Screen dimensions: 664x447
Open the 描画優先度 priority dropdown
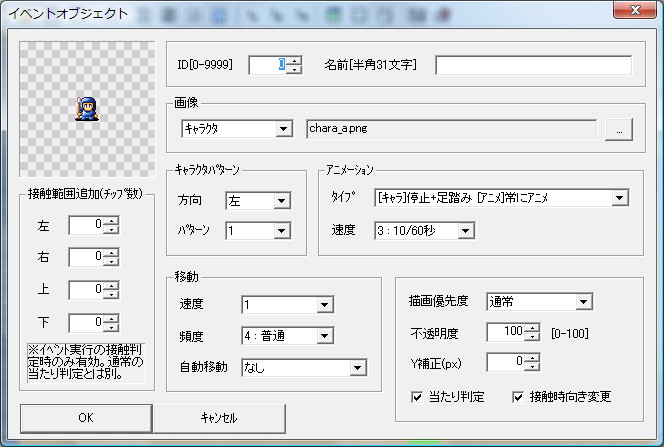[x=540, y=302]
